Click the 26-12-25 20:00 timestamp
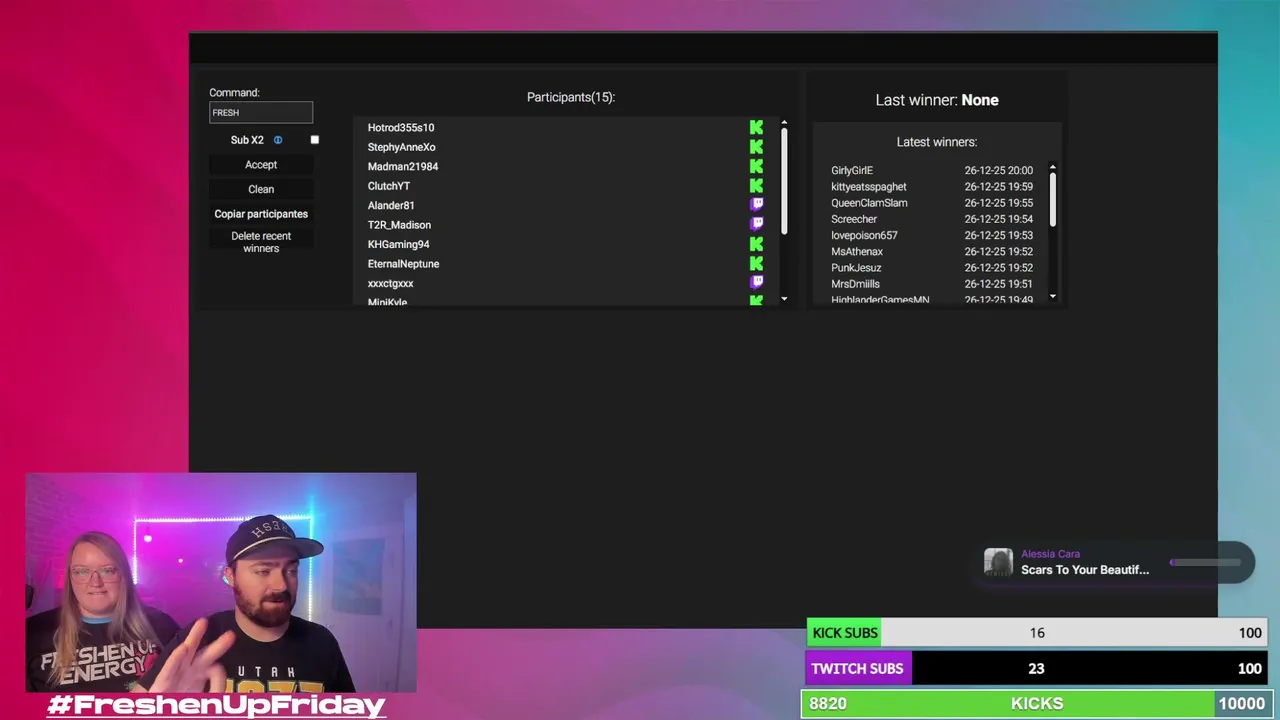Screen dimensions: 1280x720 pyautogui.click(x=999, y=171)
